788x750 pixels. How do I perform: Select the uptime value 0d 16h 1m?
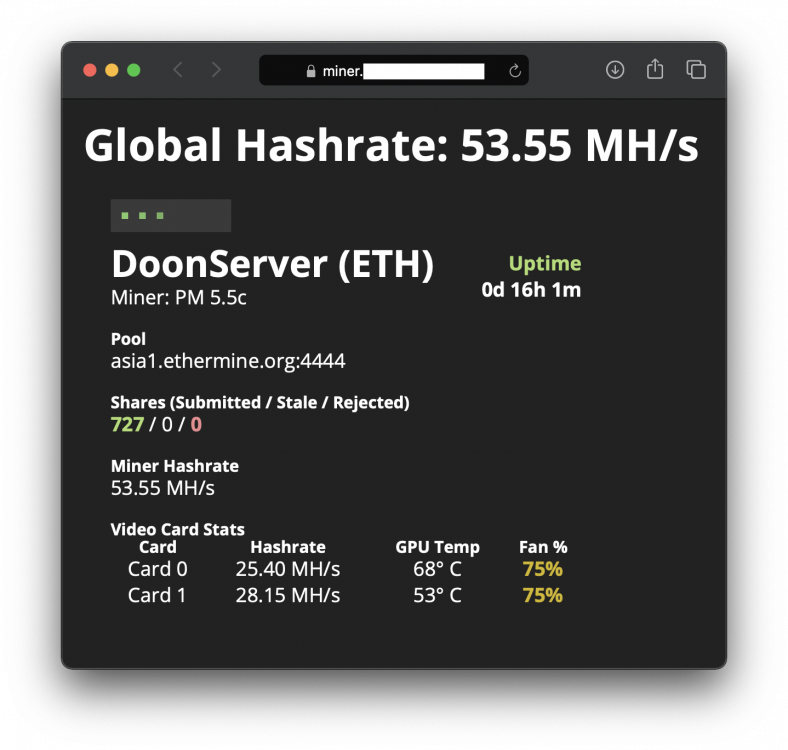point(531,290)
